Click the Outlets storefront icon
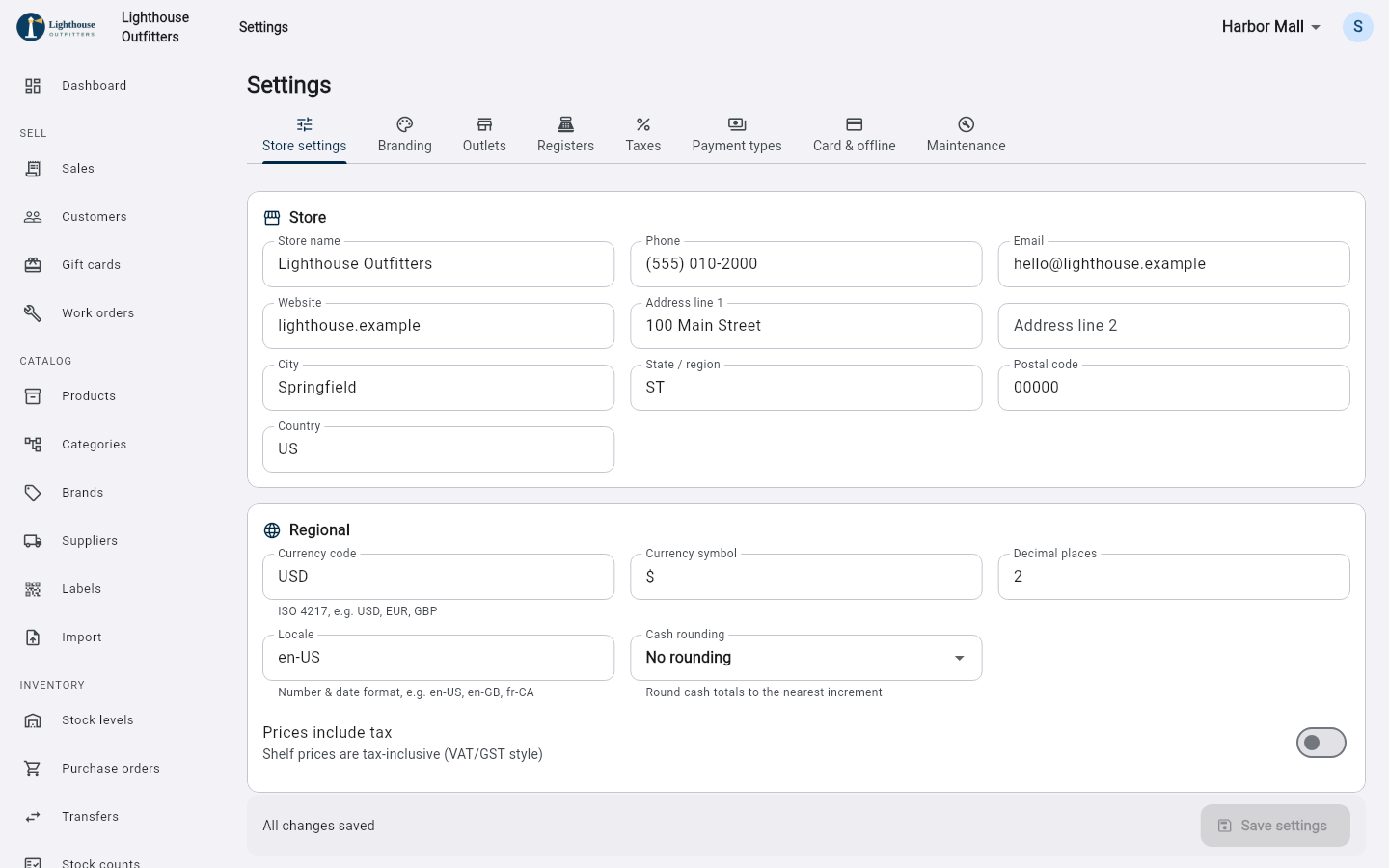This screenshot has width=1389, height=868. coord(484,124)
